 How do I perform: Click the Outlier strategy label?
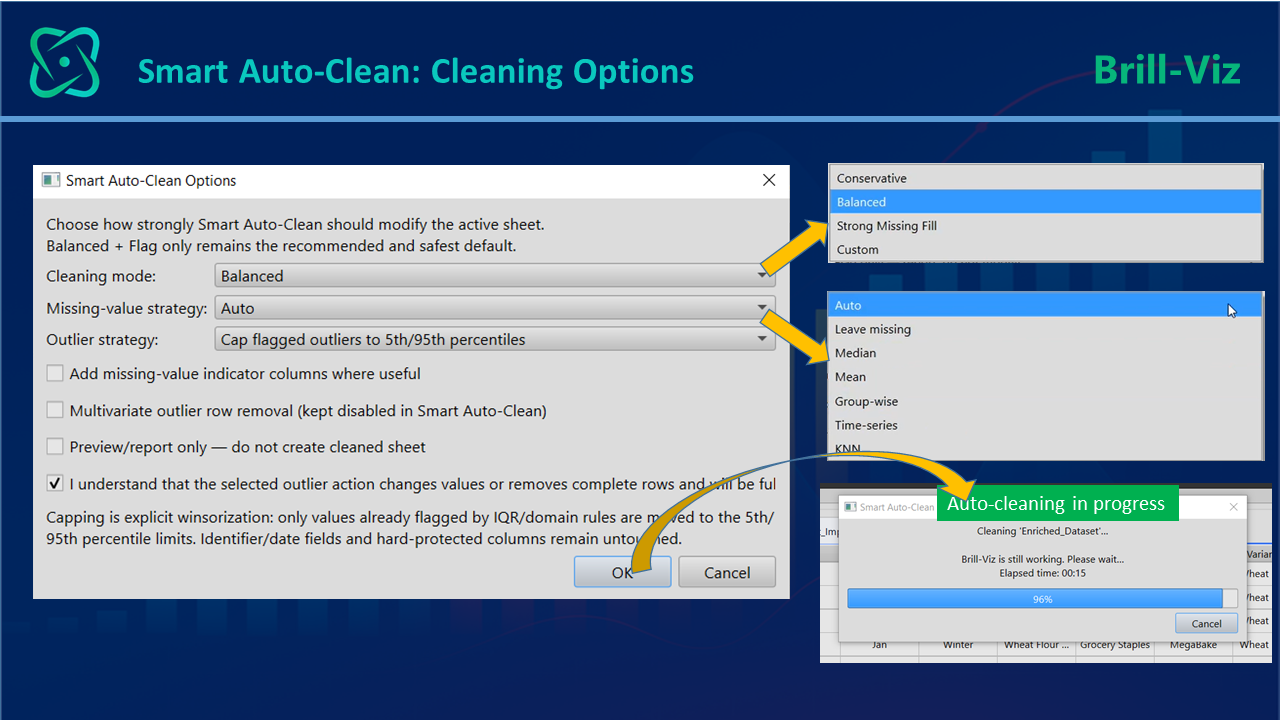pyautogui.click(x=102, y=340)
